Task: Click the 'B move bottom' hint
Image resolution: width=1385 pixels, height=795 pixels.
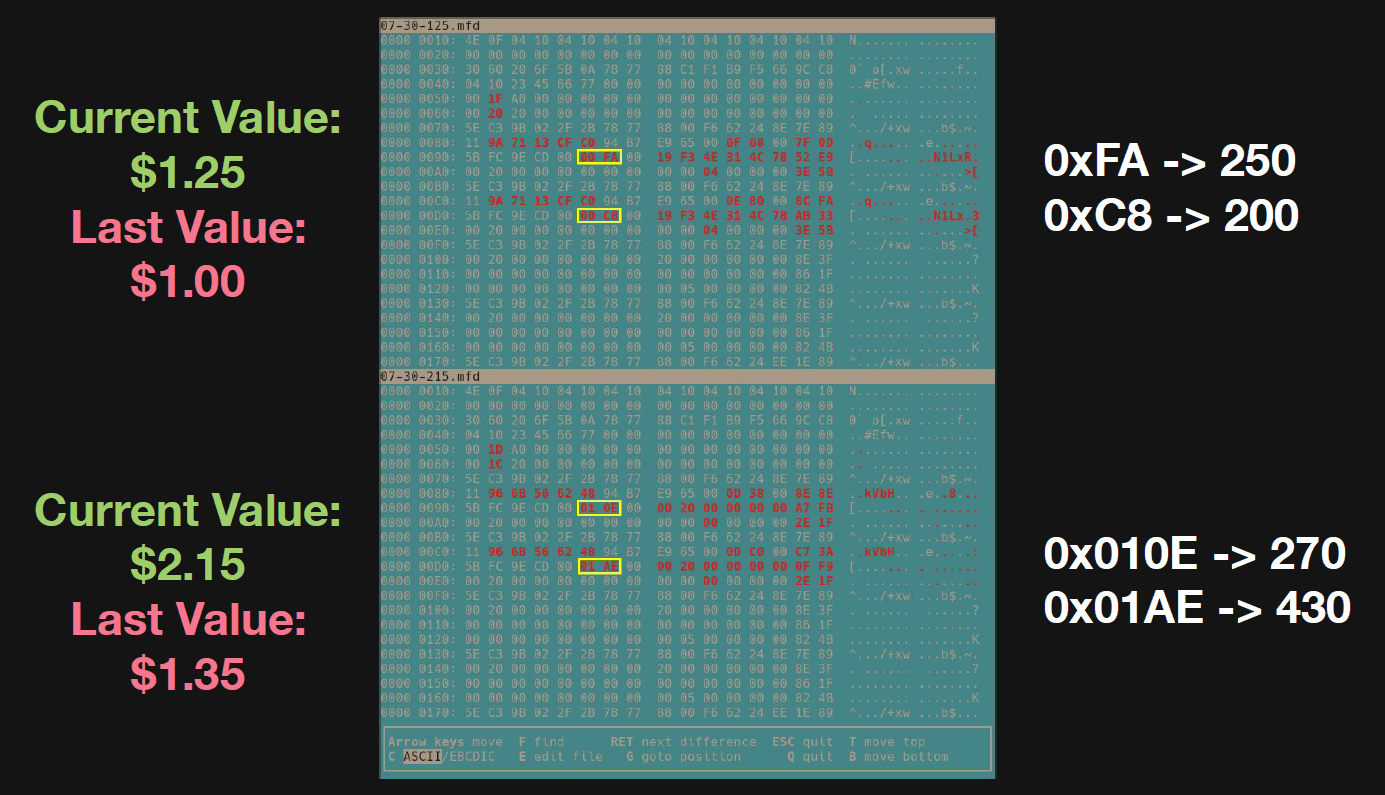Action: (898, 757)
